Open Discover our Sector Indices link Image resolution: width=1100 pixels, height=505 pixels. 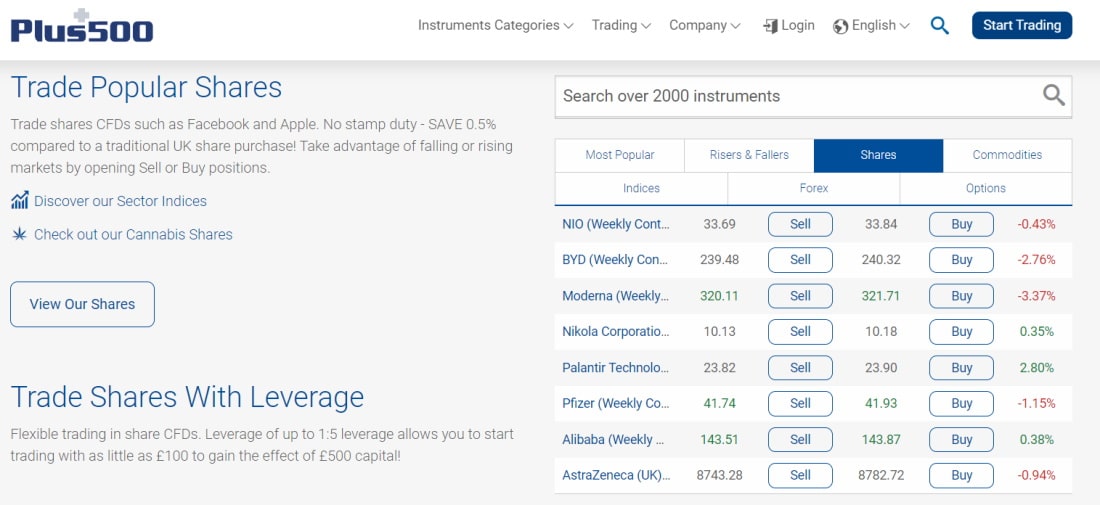coord(120,201)
